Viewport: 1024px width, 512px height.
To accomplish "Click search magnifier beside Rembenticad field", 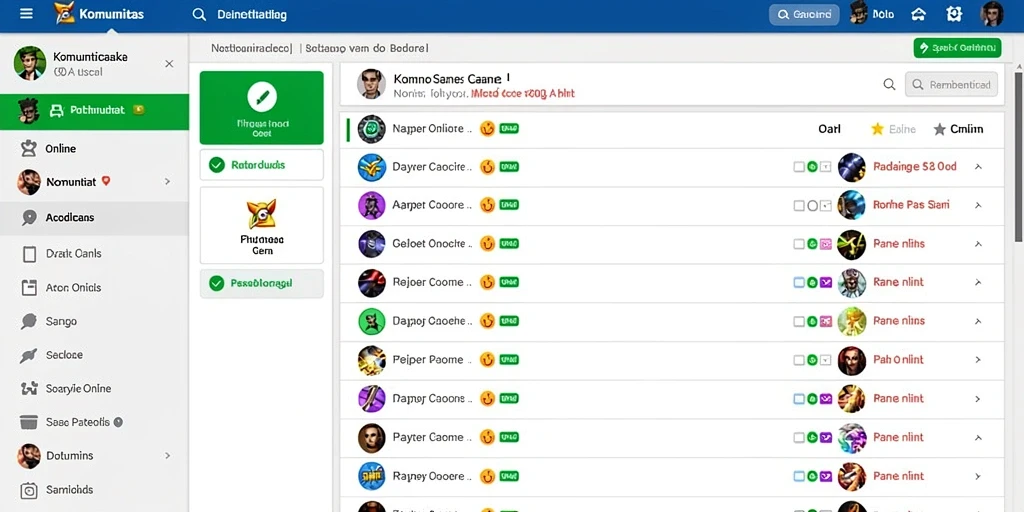I will [x=889, y=84].
